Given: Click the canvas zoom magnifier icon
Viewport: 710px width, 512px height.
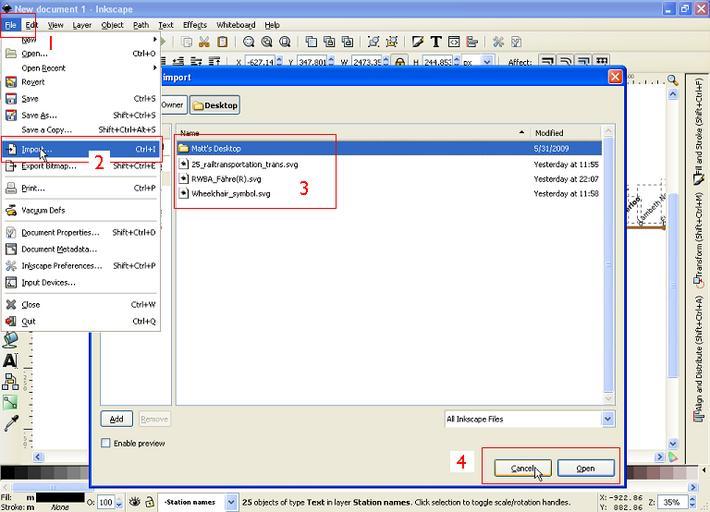Looking at the screenshot, I should (x=673, y=81).
